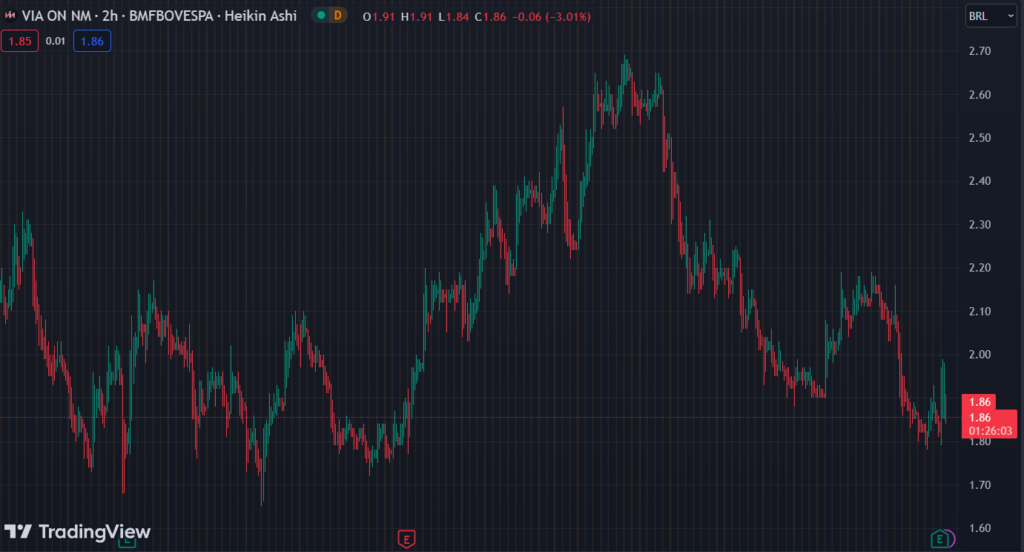Click the VIA symbol logo icon

(x=10, y=16)
